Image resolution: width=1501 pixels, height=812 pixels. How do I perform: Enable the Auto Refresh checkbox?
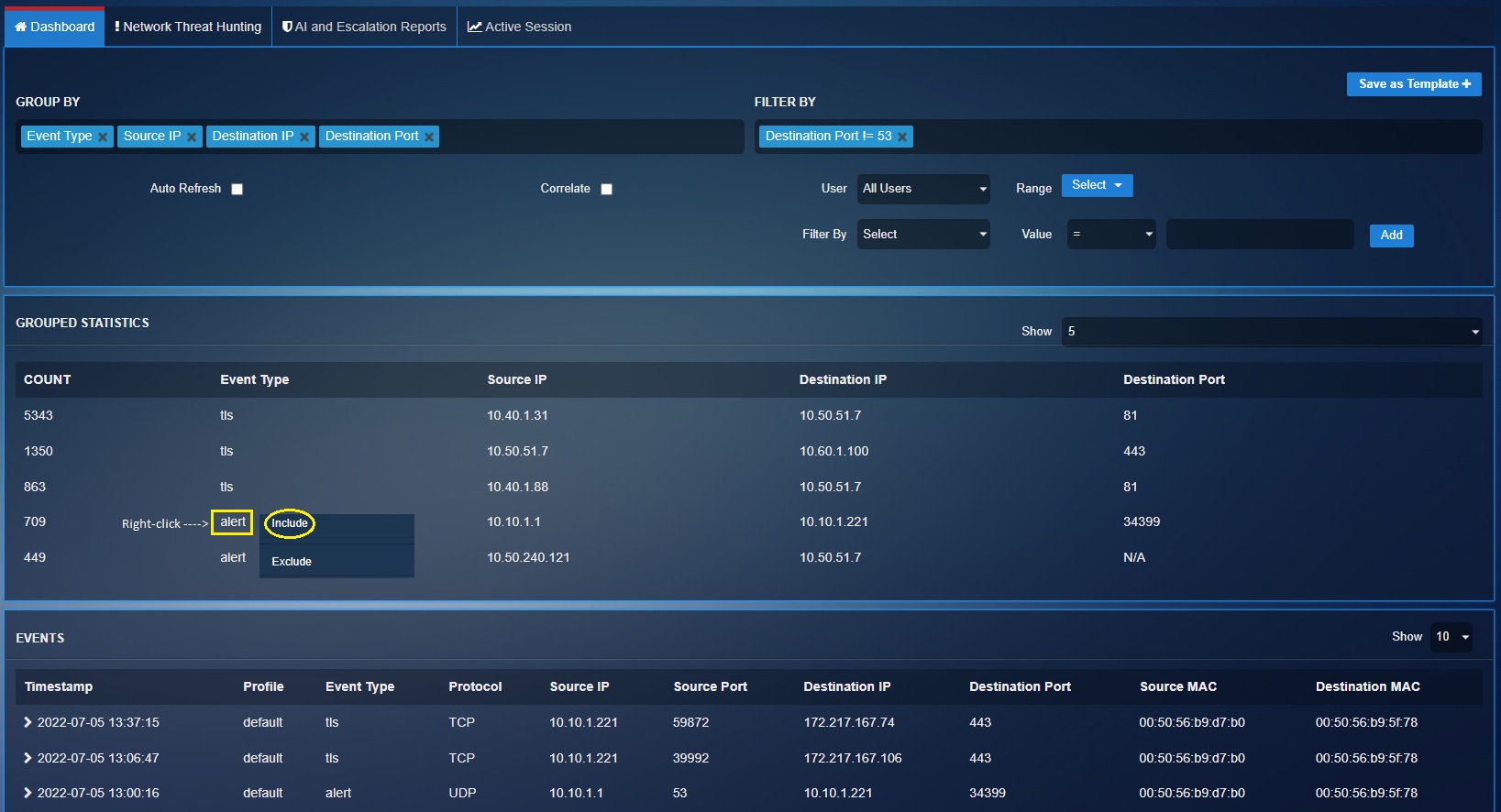point(237,189)
